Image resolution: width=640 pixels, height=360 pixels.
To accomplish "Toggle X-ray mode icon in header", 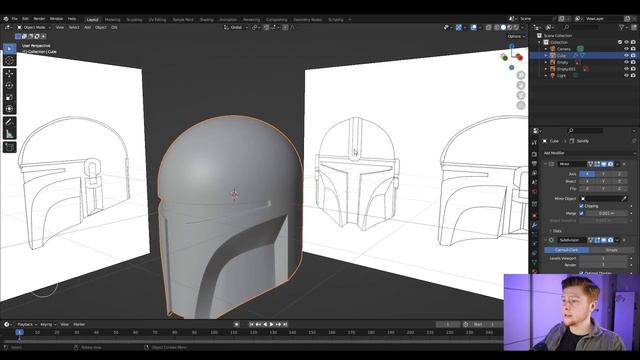I will click(x=489, y=27).
